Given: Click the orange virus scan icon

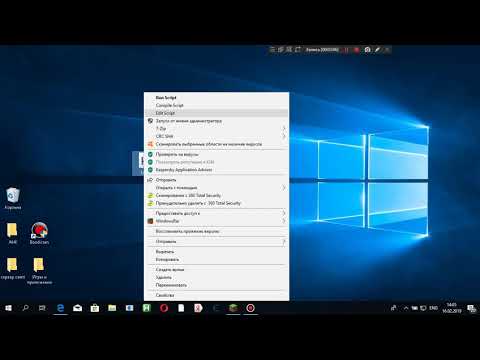Looking at the screenshot, I should tap(150, 144).
